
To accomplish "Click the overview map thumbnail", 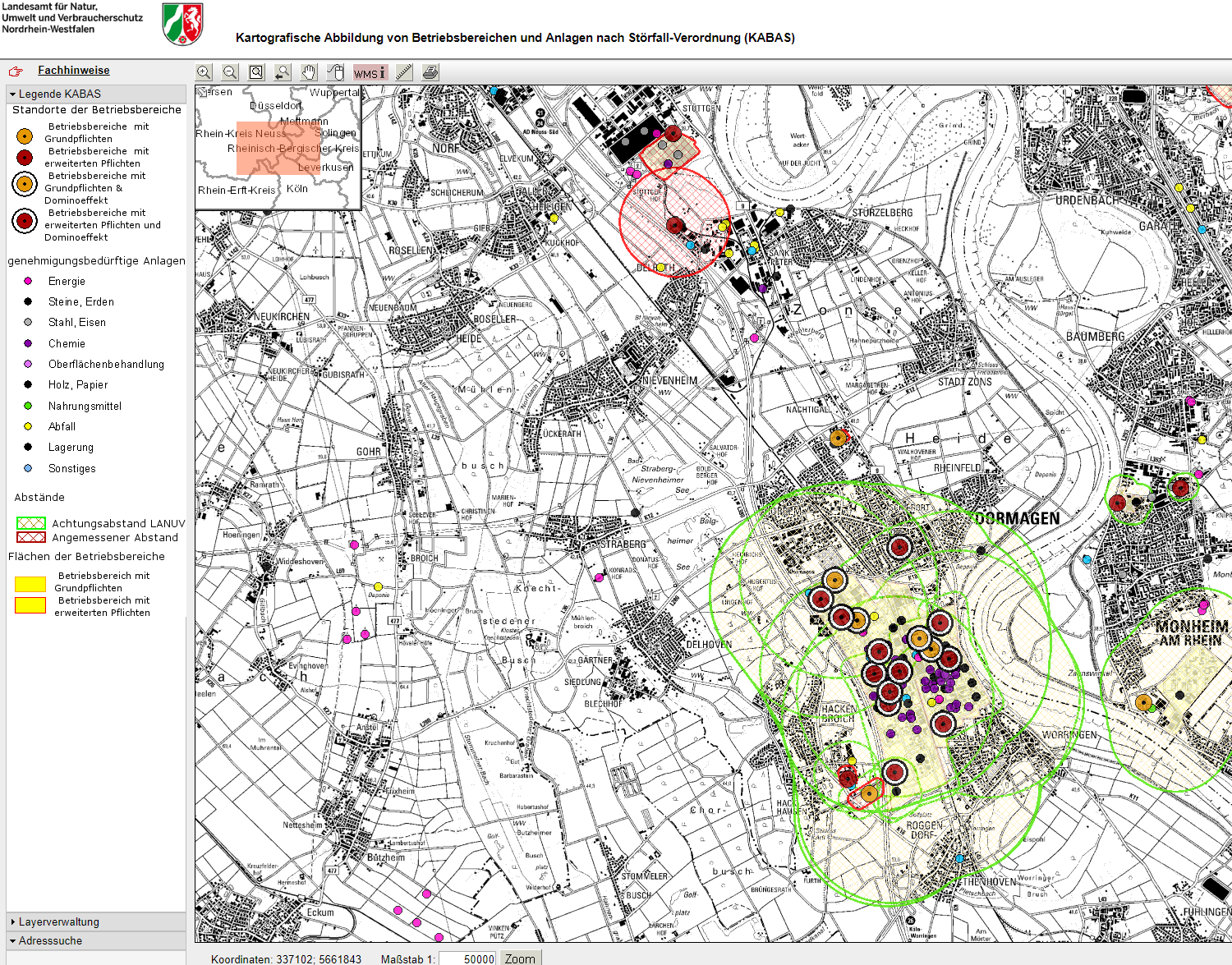I will [x=278, y=148].
